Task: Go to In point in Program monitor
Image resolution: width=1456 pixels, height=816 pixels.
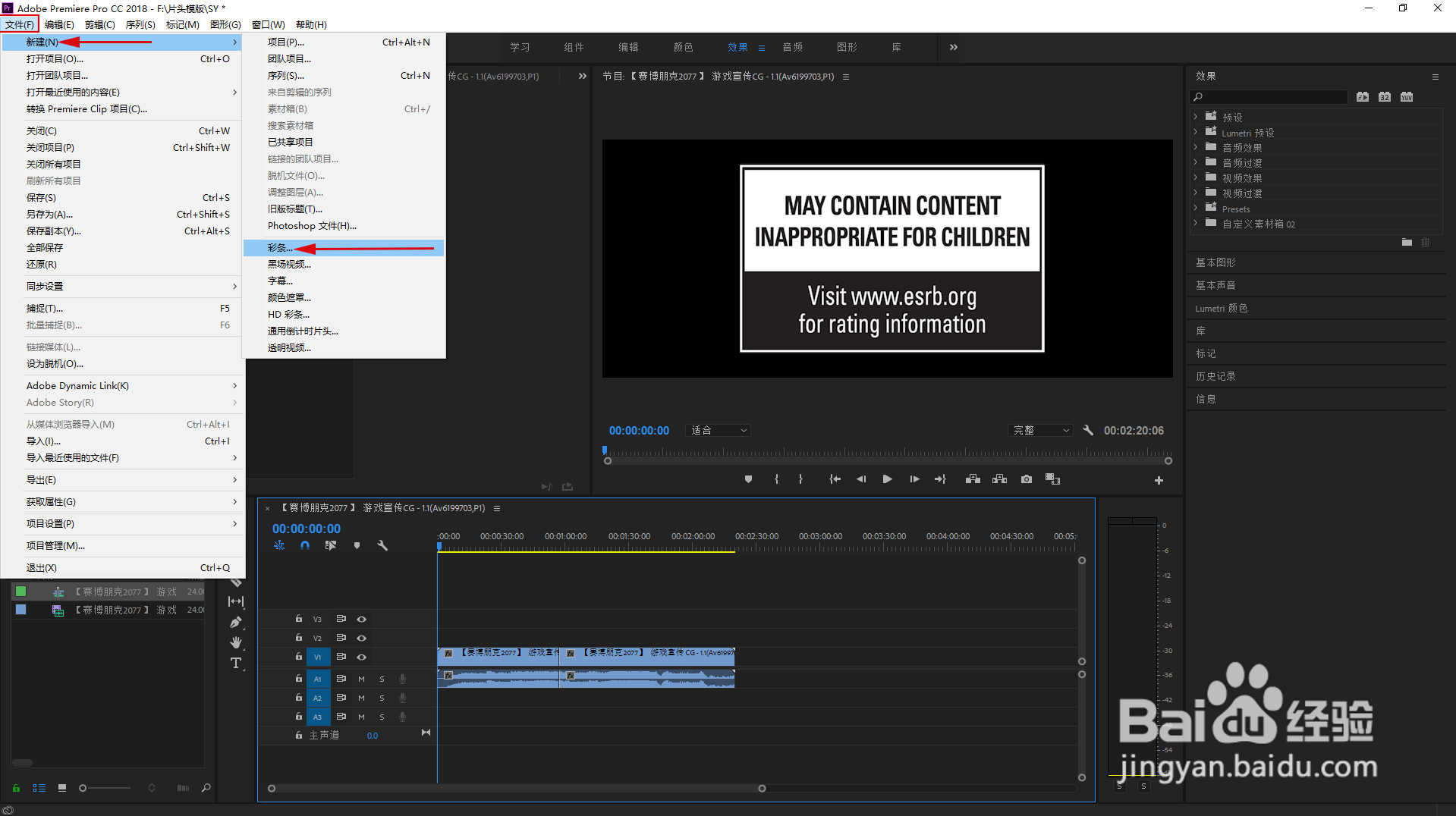Action: (x=835, y=479)
